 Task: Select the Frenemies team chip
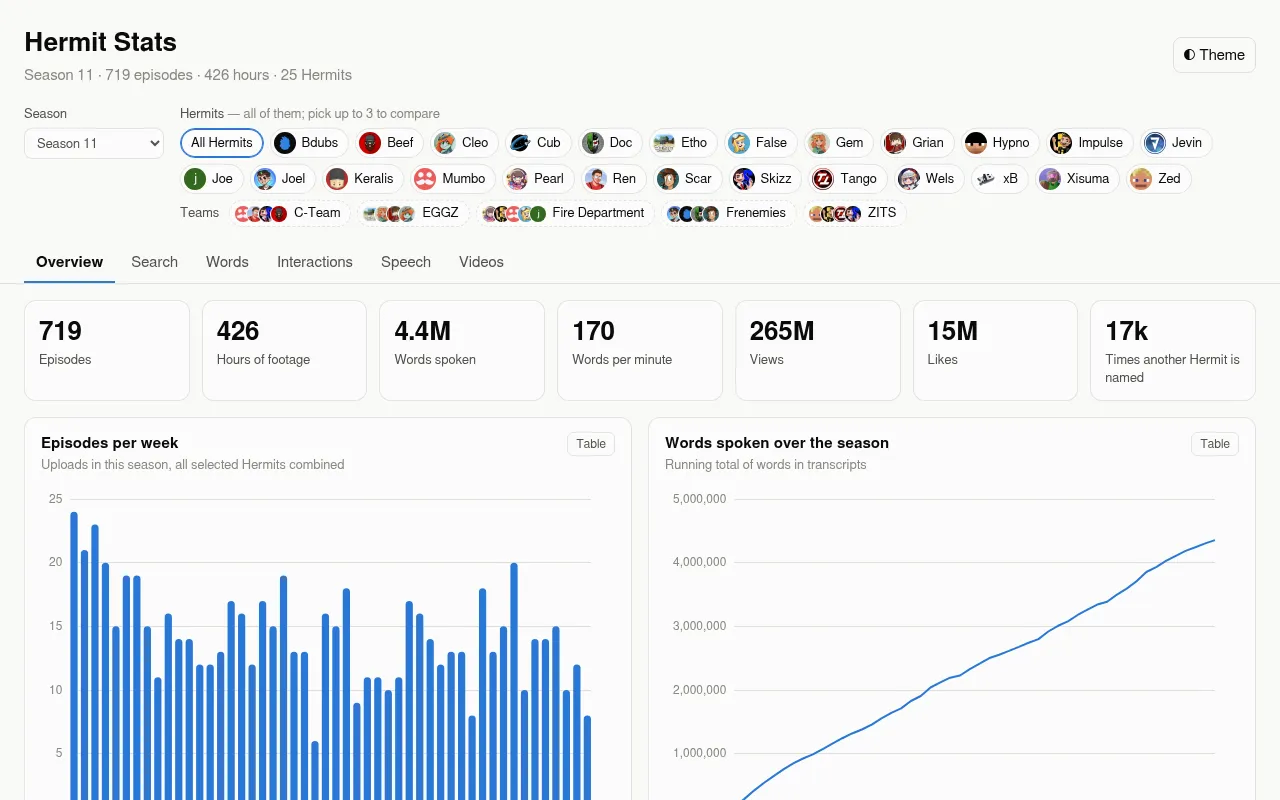coord(729,213)
